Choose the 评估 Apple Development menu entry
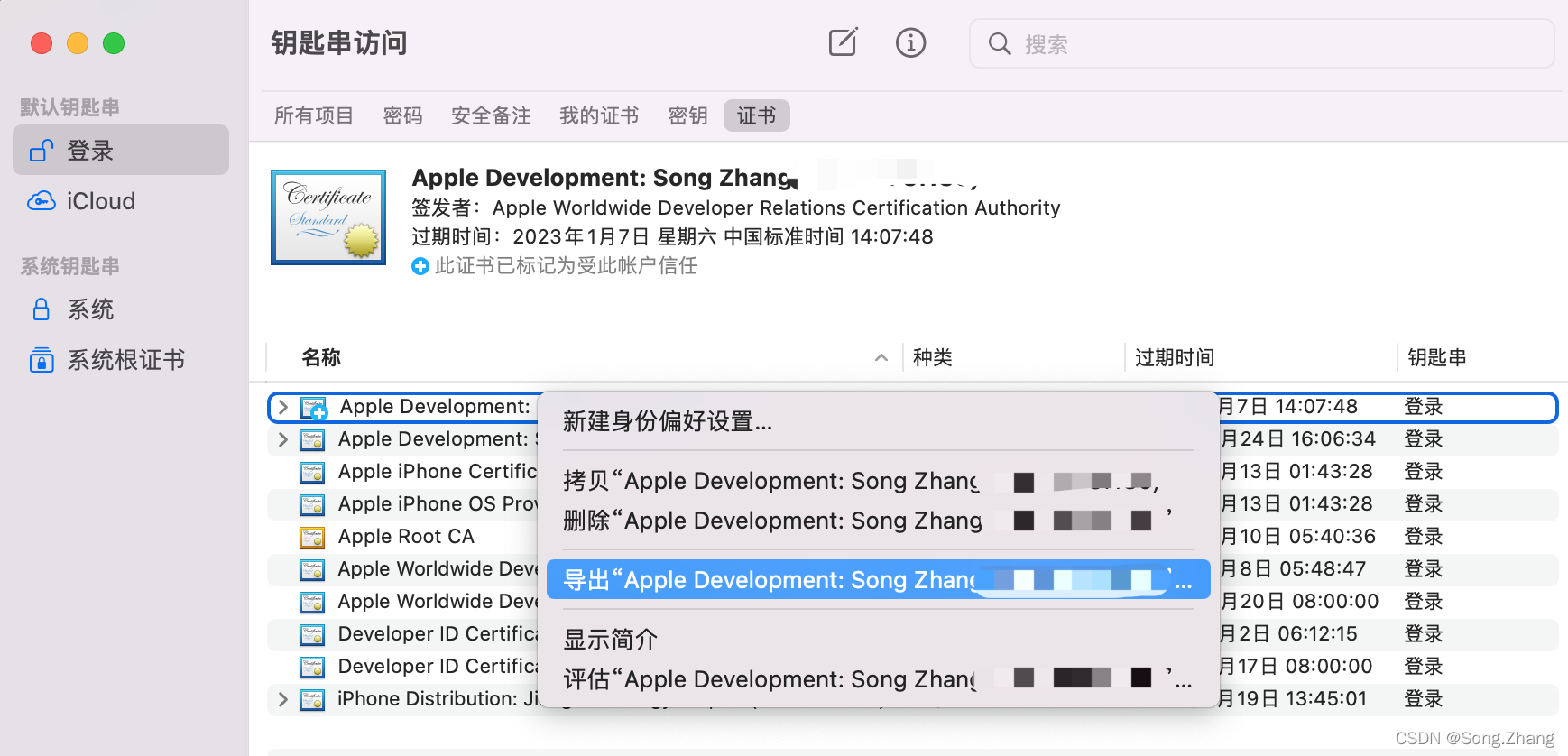1568x756 pixels. pos(878,679)
